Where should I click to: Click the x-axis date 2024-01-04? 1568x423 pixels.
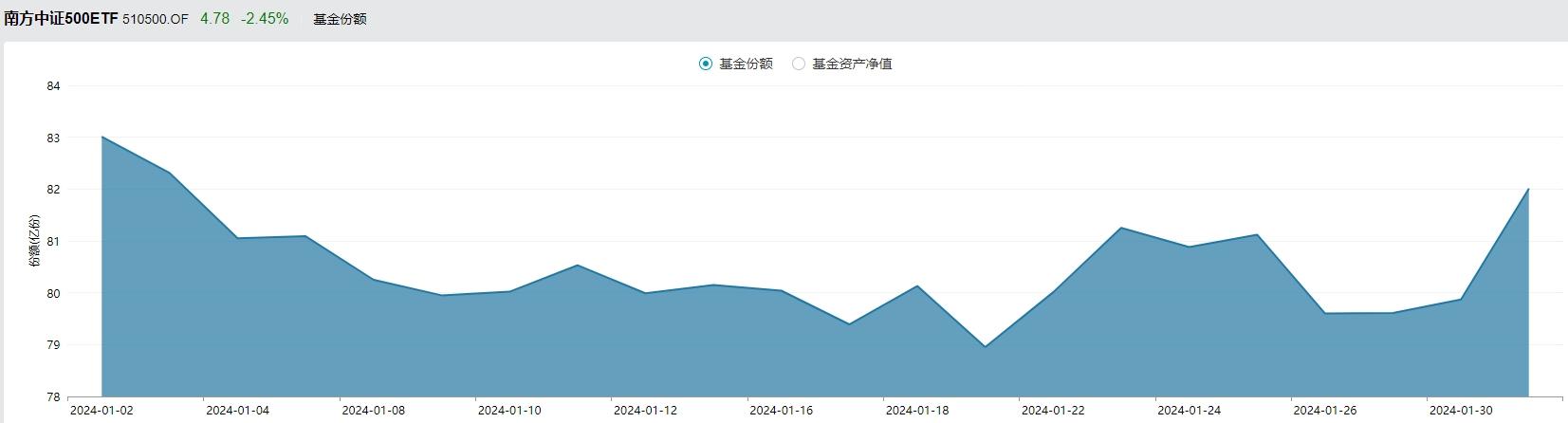[x=237, y=411]
